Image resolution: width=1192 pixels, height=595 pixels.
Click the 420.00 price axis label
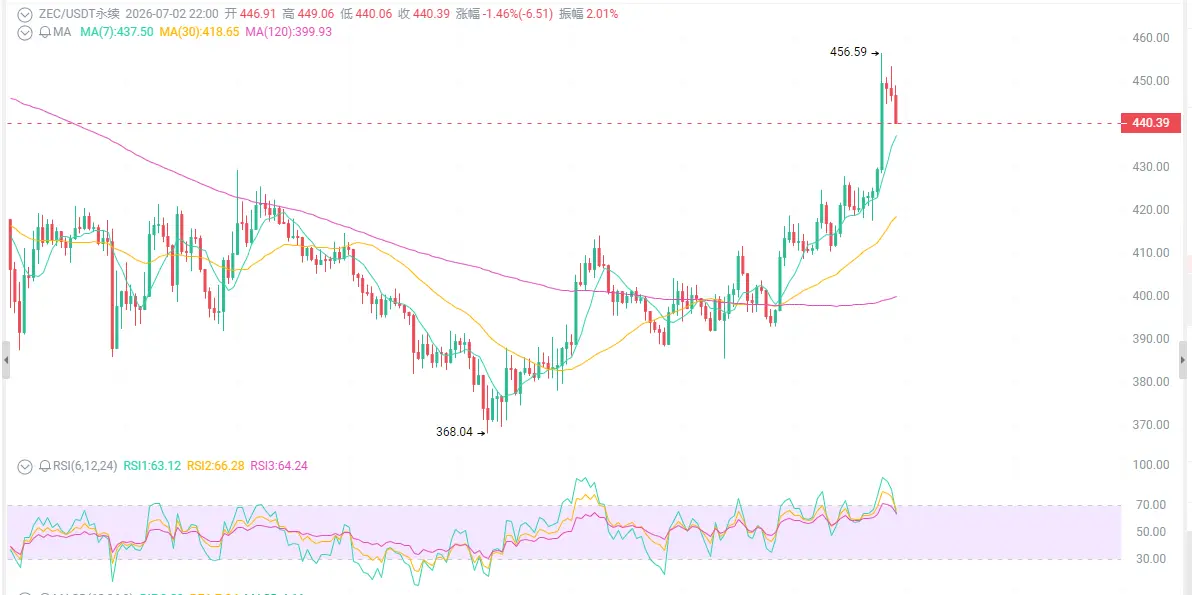[x=1149, y=210]
